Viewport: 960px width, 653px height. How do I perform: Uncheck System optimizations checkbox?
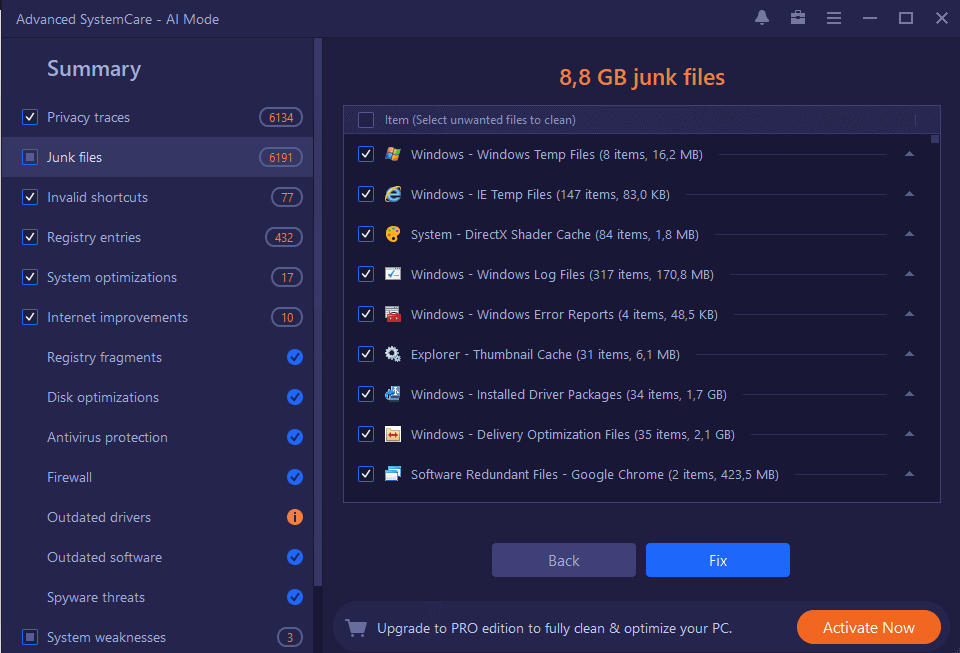pos(30,277)
